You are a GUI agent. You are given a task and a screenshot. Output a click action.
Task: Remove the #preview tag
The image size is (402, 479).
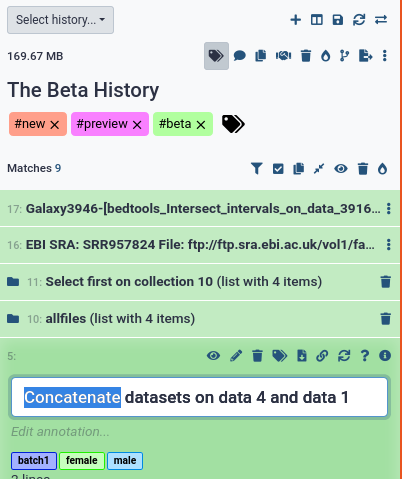(x=137, y=125)
